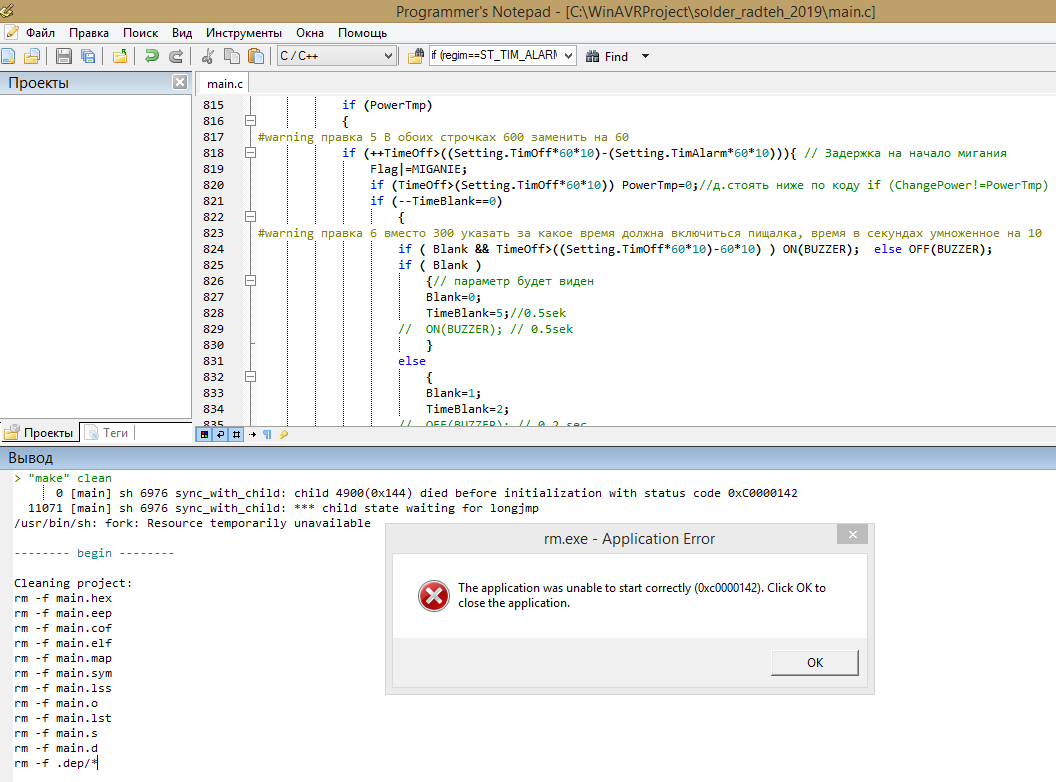The width and height of the screenshot is (1056, 782).
Task: Click the "TimeBlank=5;//0.5sek" code line
Action: 496,313
